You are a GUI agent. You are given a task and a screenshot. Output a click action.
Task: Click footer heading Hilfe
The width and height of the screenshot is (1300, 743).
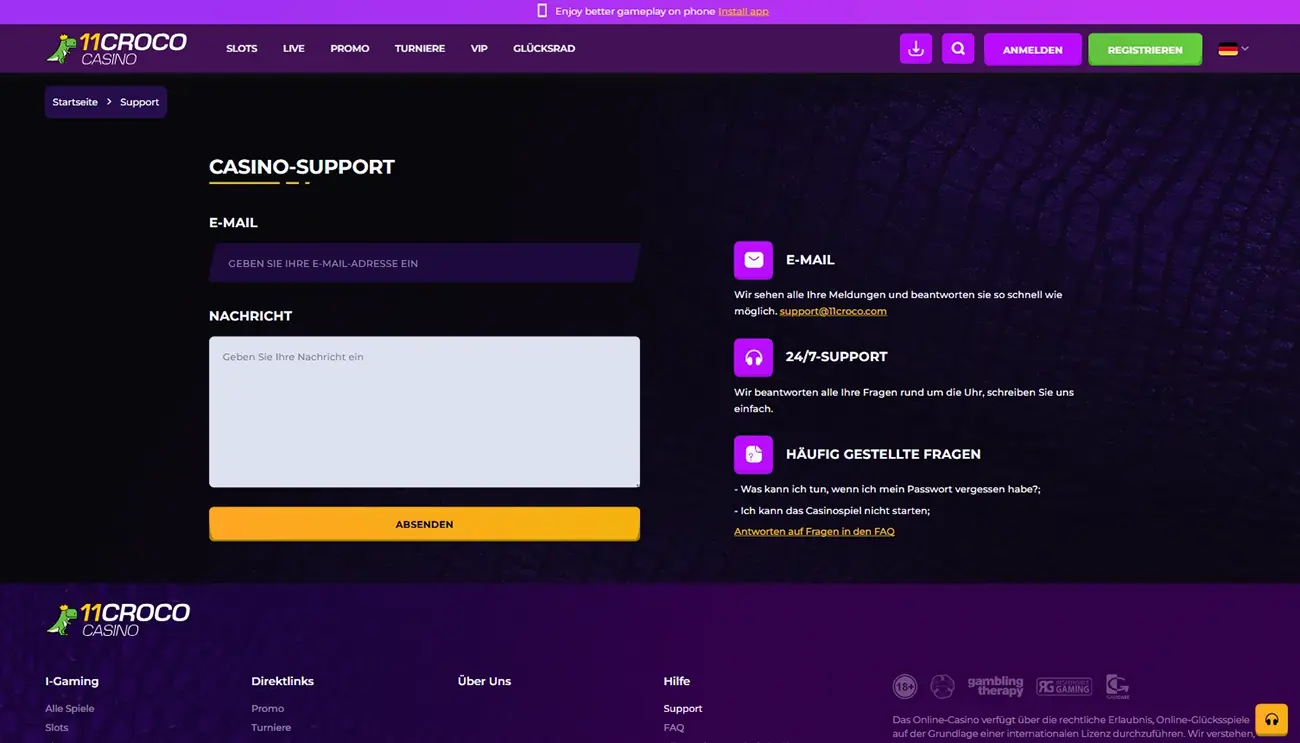click(676, 681)
